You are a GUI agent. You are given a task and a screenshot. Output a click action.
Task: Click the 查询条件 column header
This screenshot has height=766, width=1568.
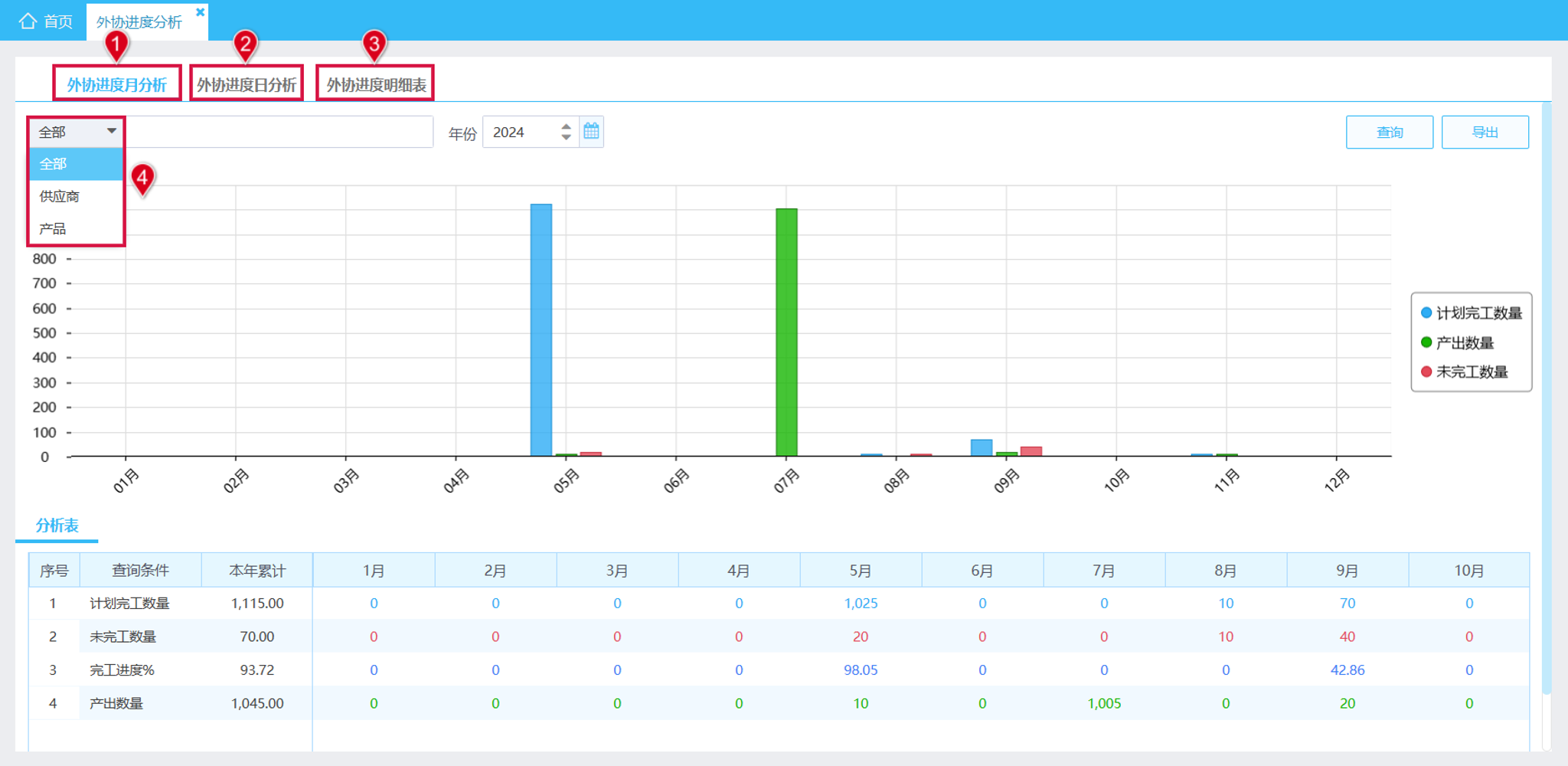[140, 571]
